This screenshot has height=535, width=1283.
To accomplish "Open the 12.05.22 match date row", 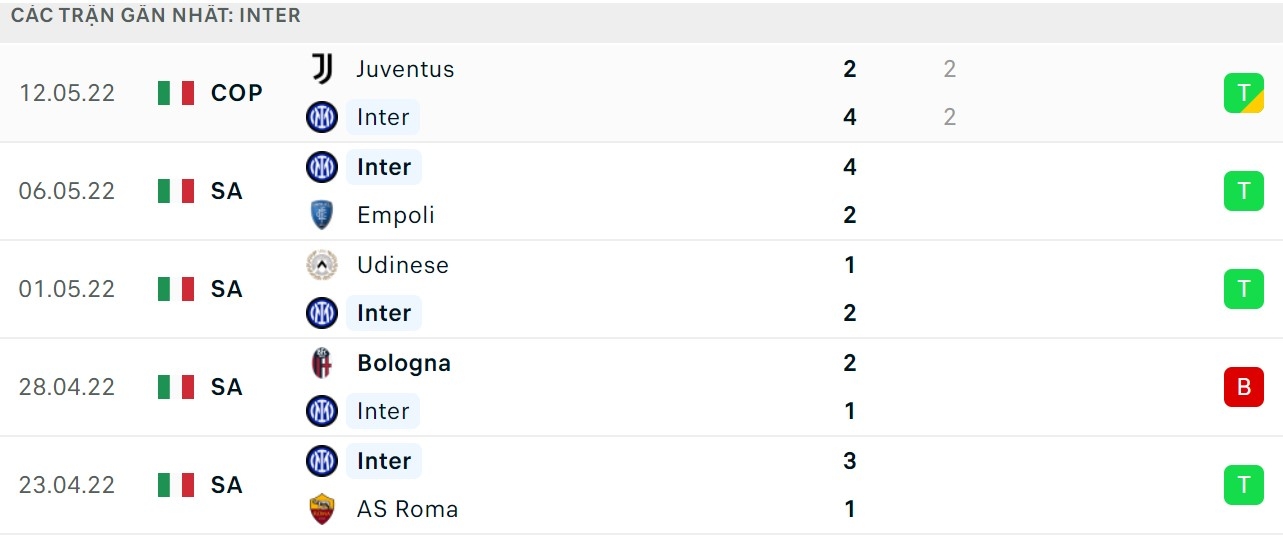I will pos(67,93).
